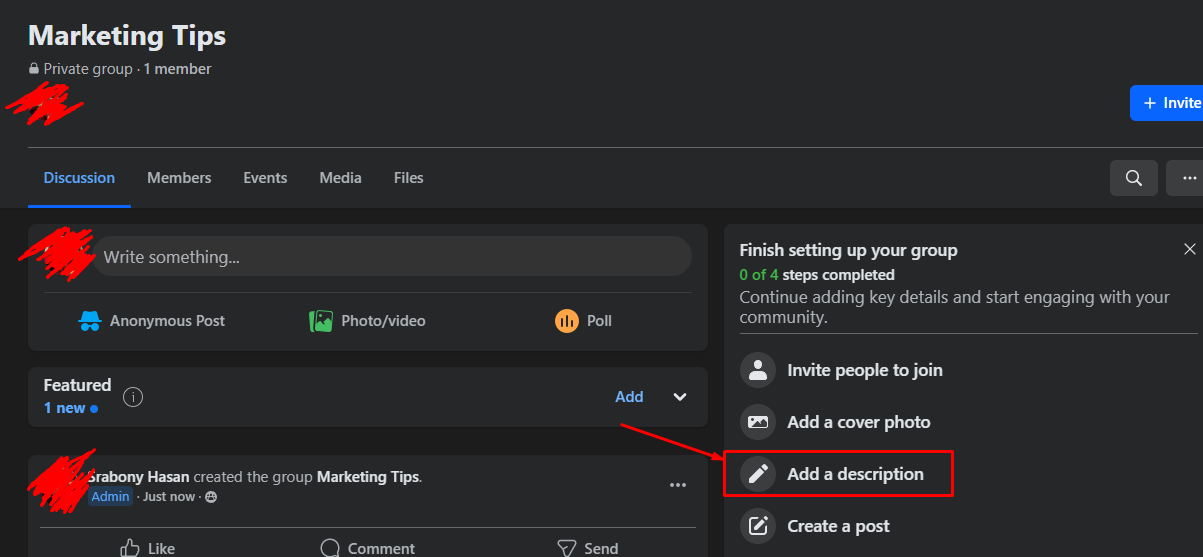Image resolution: width=1203 pixels, height=557 pixels.
Task: Open the three-dot group options menu
Action: pyautogui.click(x=1188, y=178)
